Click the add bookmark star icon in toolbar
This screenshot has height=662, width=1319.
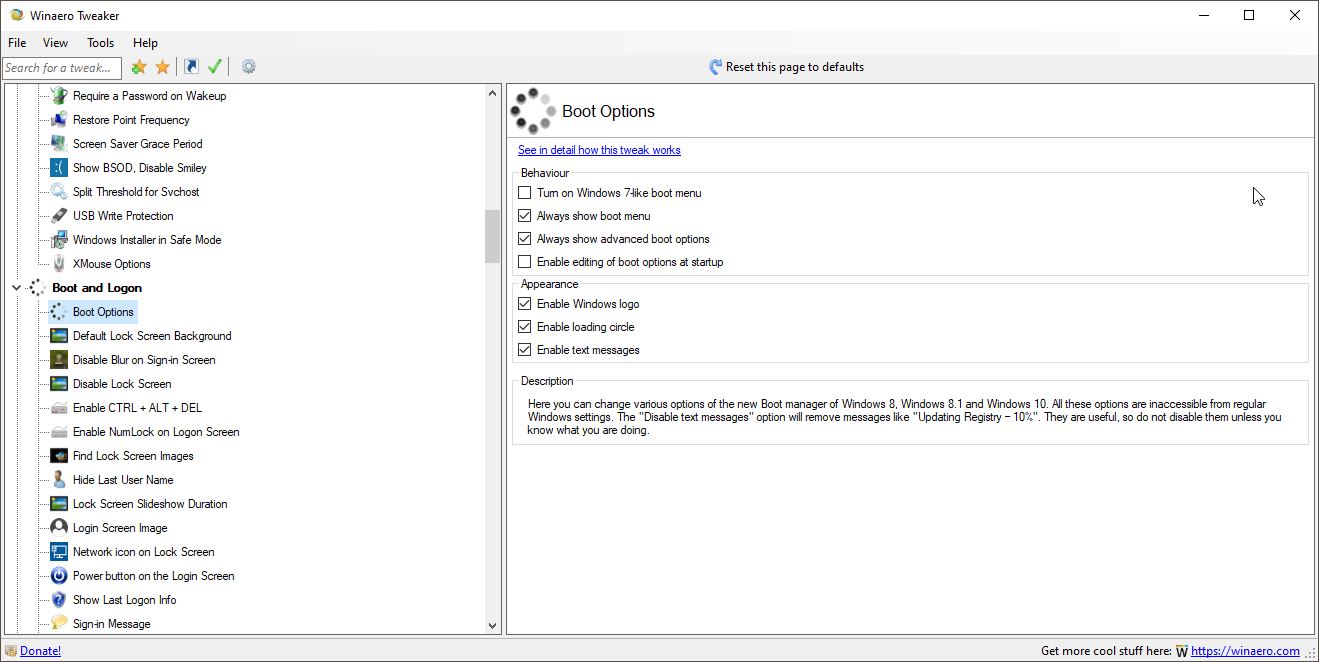click(139, 67)
